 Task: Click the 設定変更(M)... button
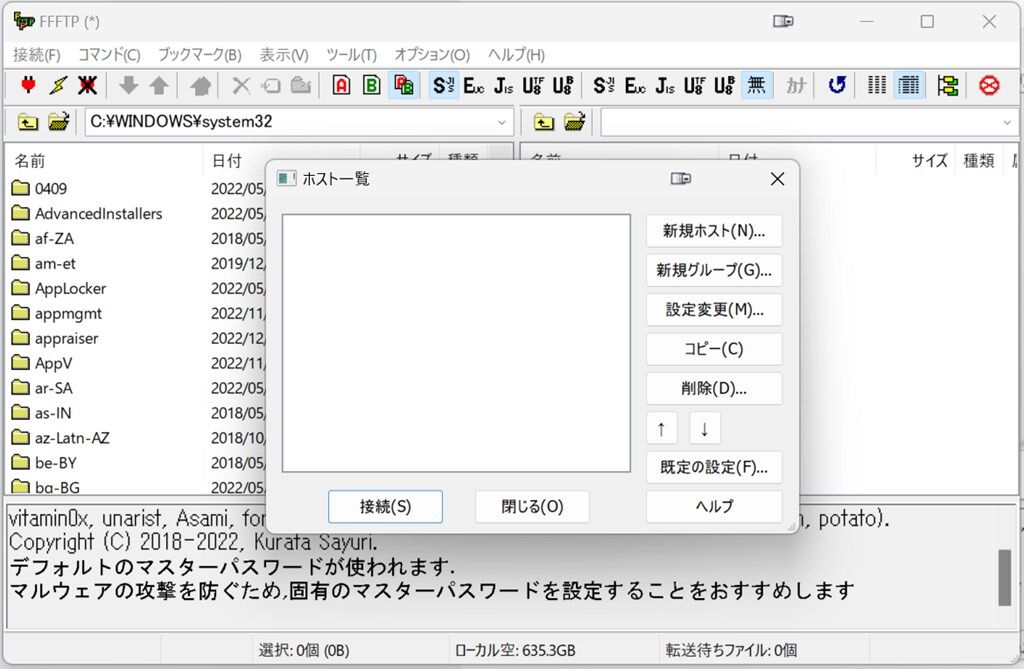click(x=714, y=310)
